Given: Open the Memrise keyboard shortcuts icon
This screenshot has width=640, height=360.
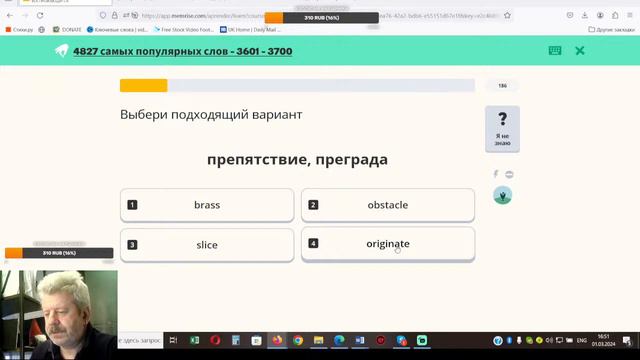Looking at the screenshot, I should pos(555,51).
